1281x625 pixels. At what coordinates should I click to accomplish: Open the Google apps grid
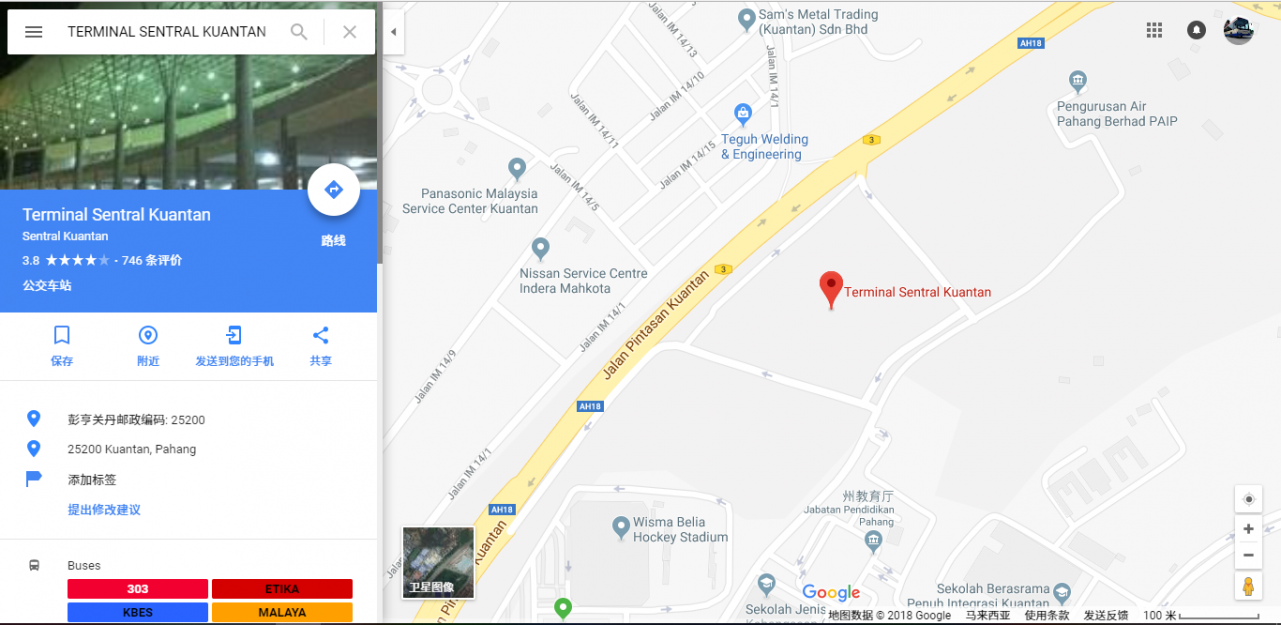tap(1154, 30)
